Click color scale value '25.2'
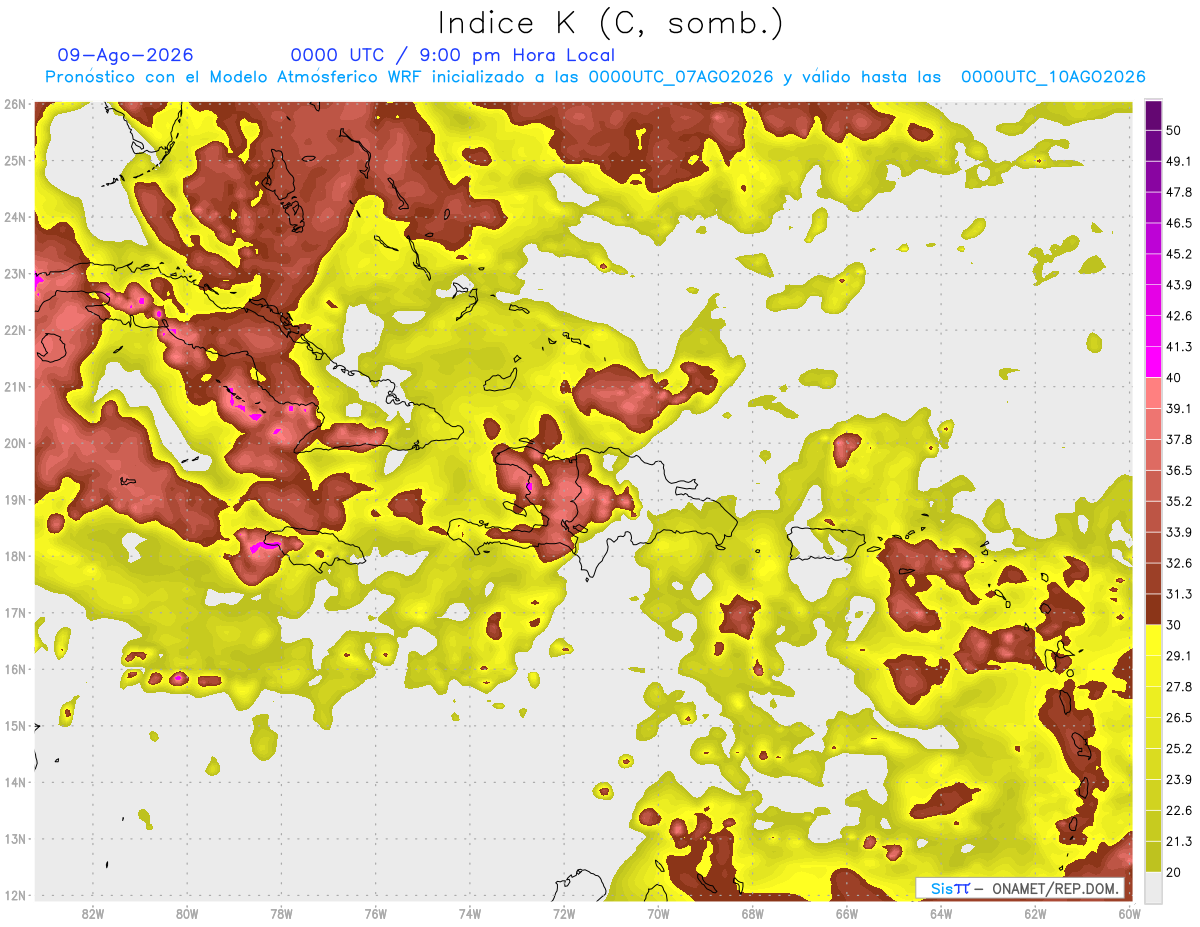 (1179, 749)
